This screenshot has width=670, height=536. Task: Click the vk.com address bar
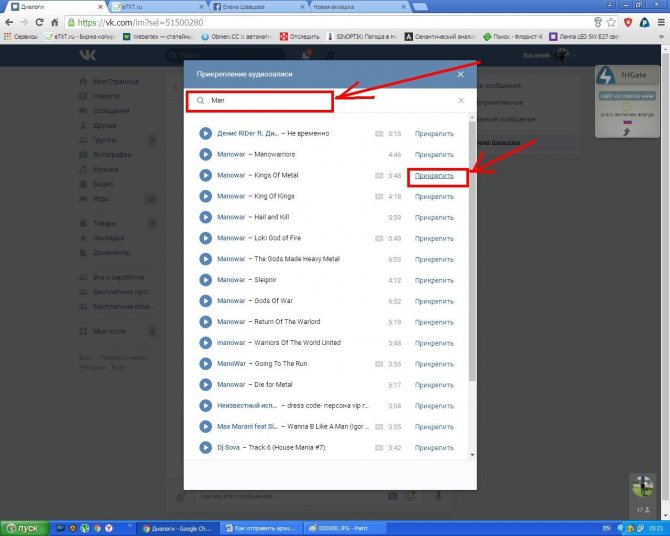pyautogui.click(x=329, y=23)
